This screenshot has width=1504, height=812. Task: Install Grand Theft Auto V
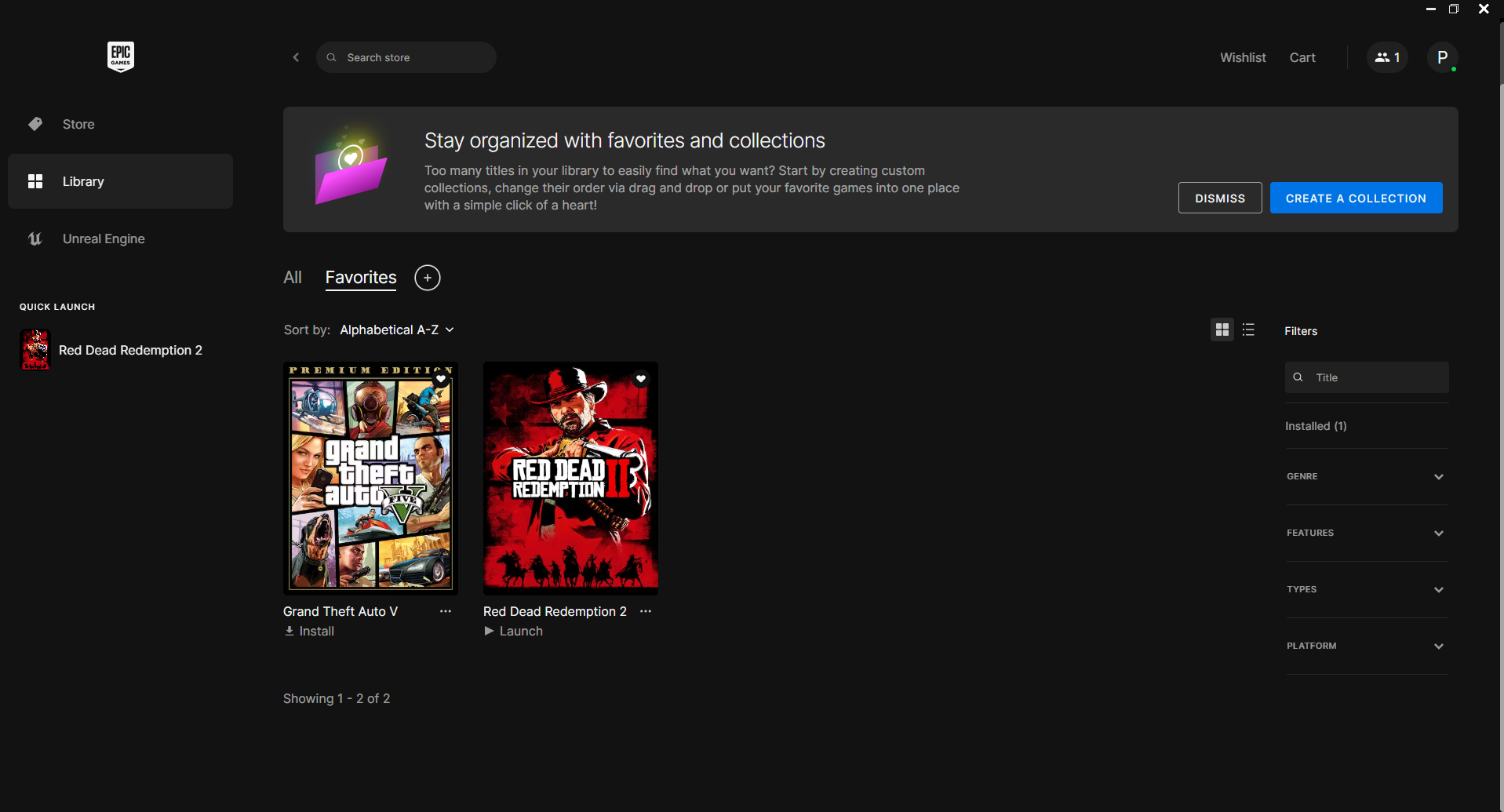(309, 632)
